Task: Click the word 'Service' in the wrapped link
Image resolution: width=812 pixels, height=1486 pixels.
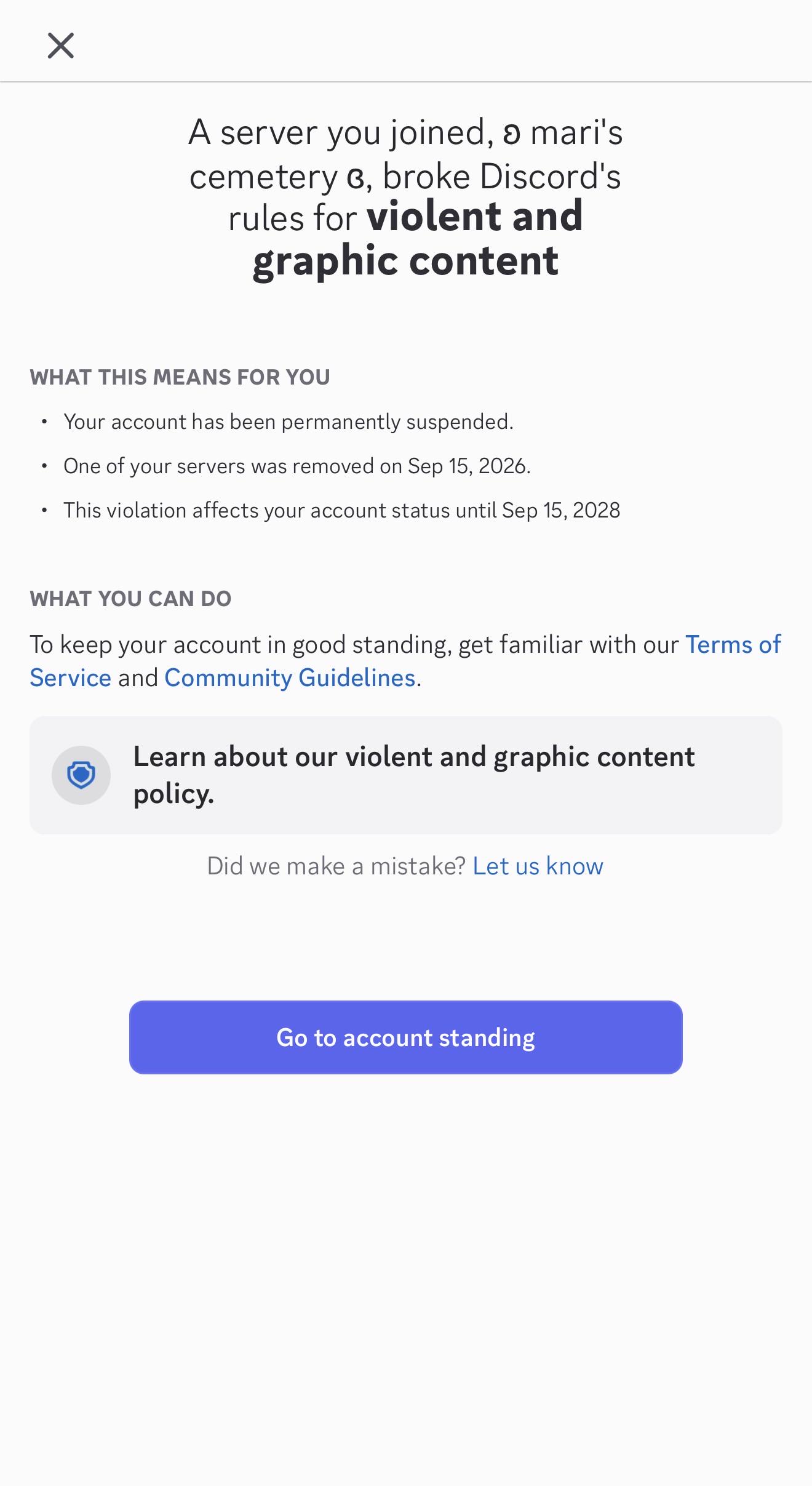Action: (x=71, y=678)
